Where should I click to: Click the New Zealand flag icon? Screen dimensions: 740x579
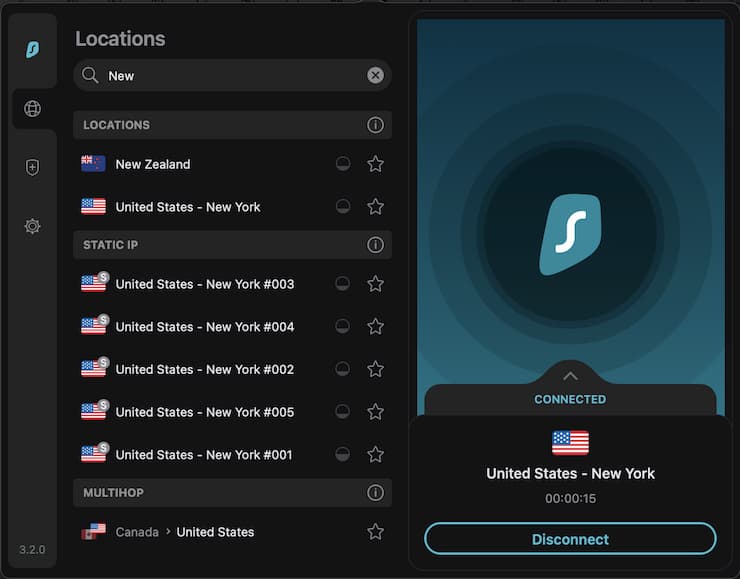coord(93,164)
